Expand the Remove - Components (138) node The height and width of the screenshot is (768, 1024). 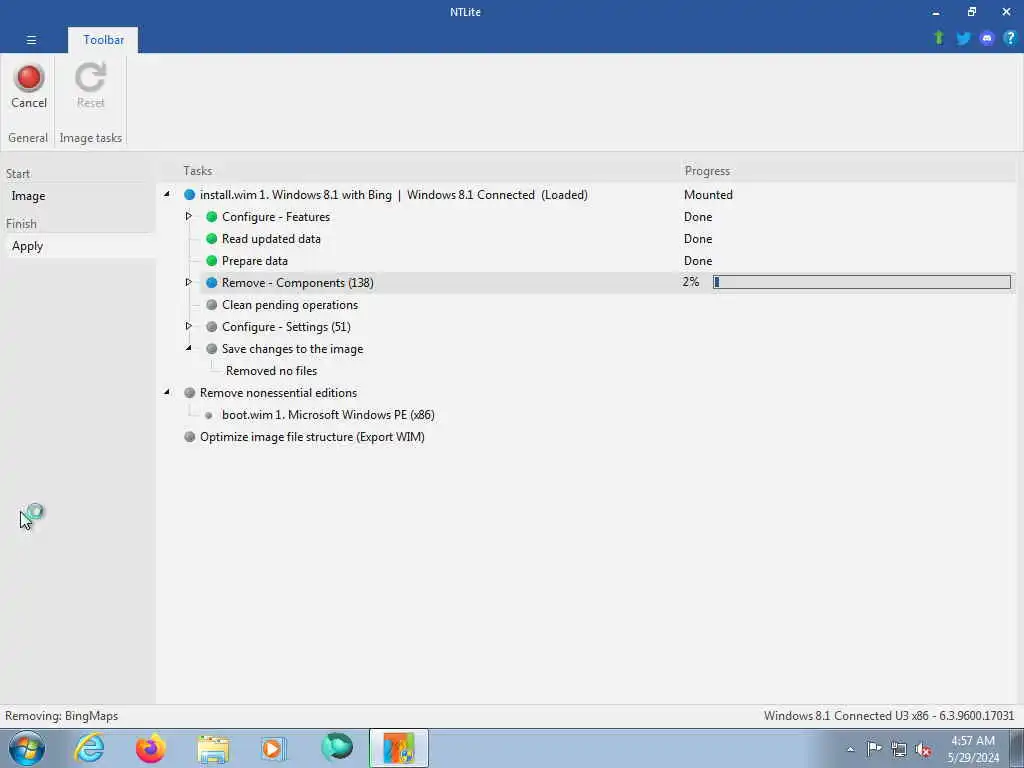[189, 282]
